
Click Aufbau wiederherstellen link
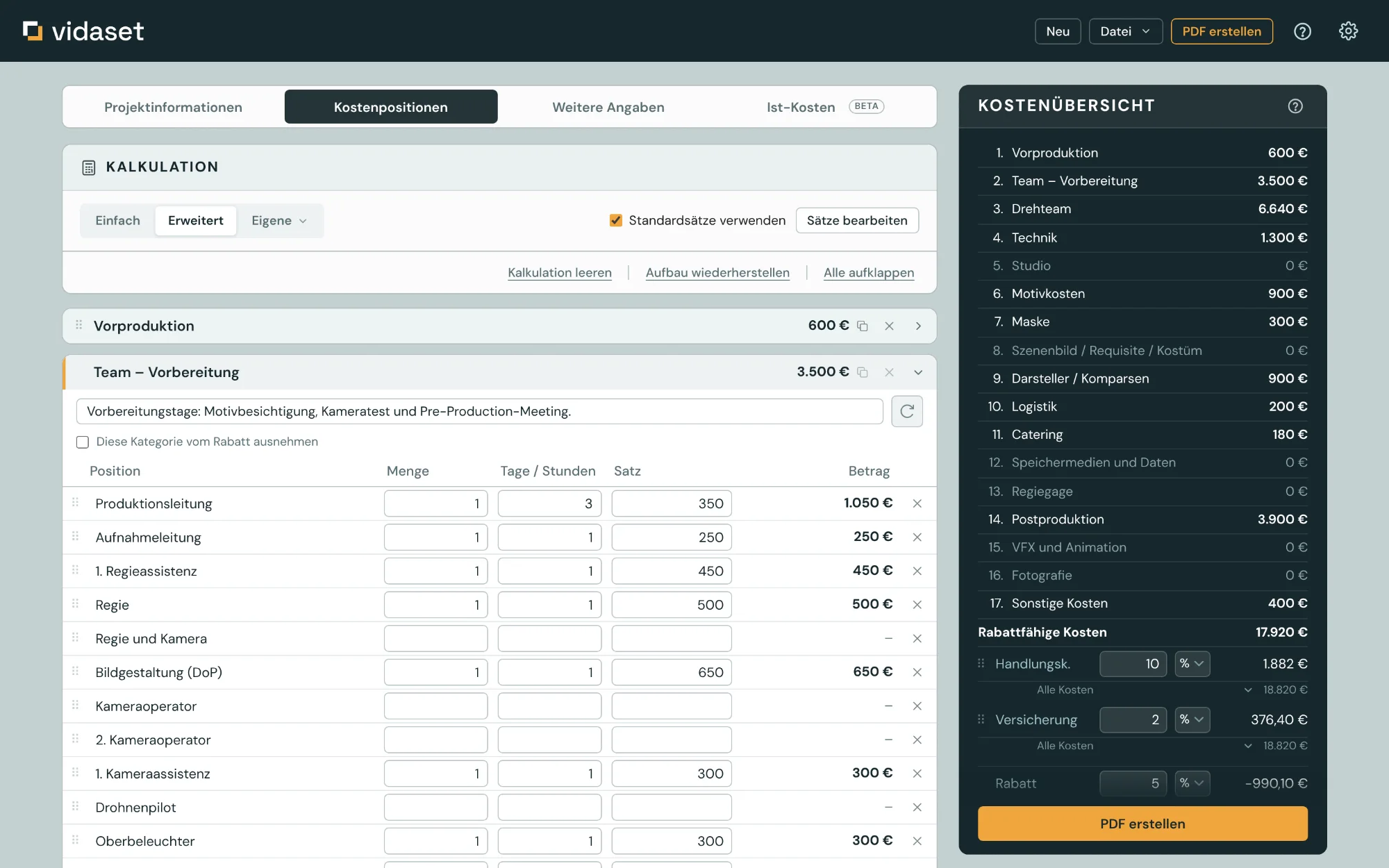coord(717,273)
